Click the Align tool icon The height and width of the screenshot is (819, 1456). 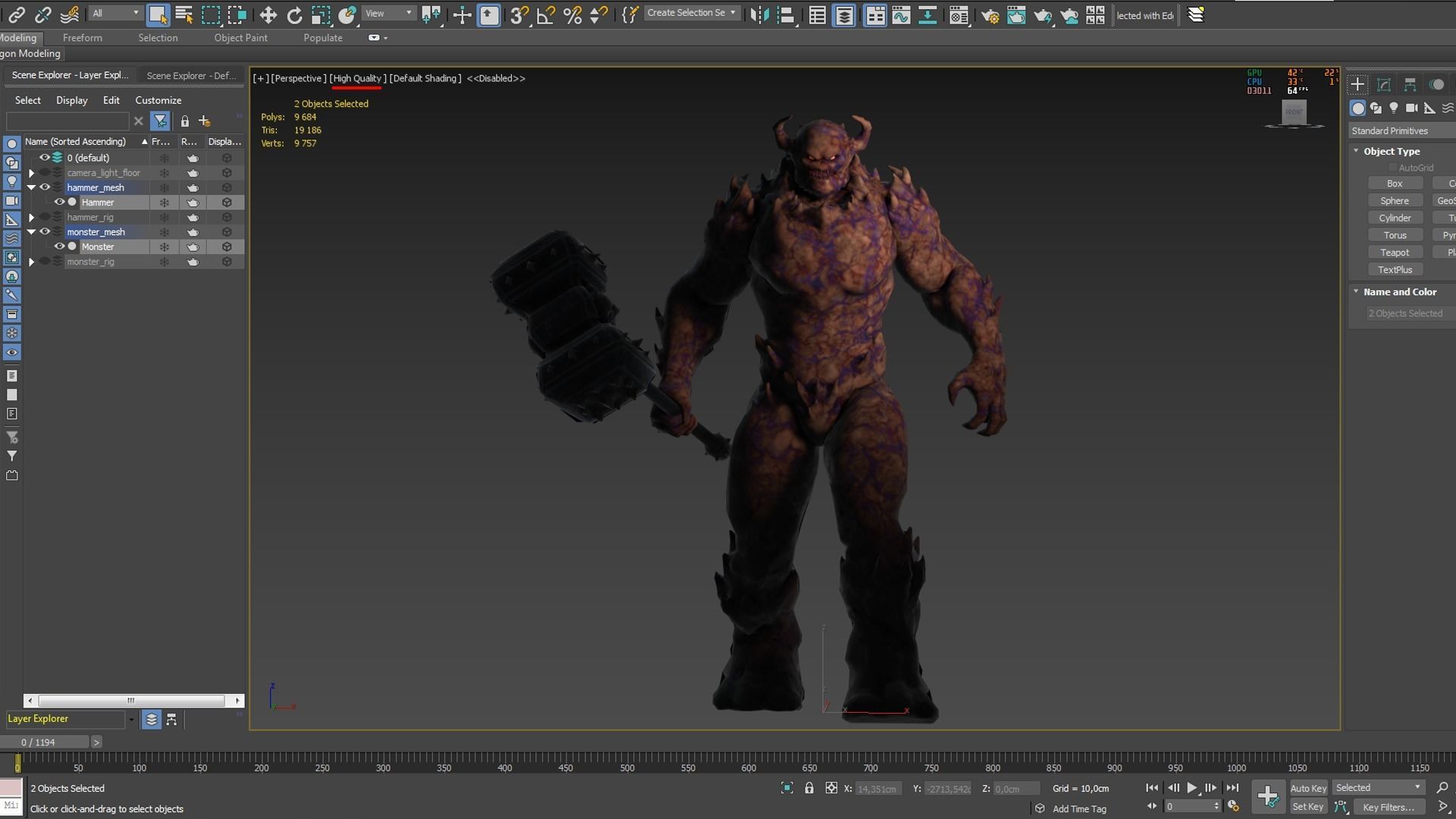(x=786, y=14)
